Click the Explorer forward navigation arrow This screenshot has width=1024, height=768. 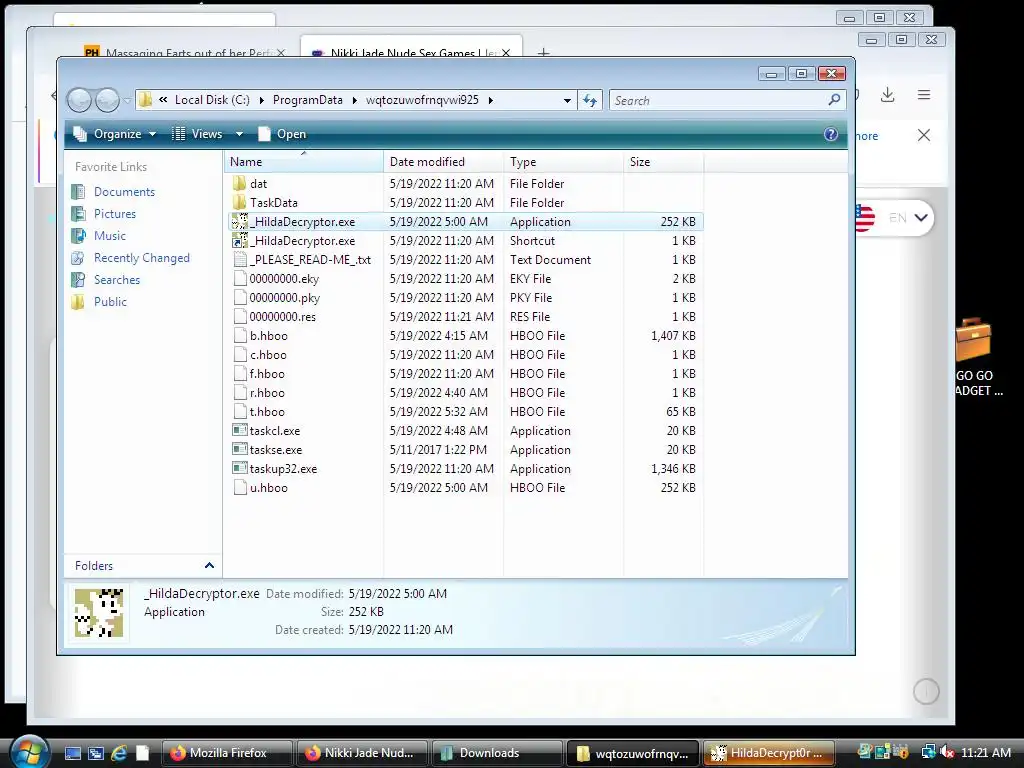pyautogui.click(x=107, y=100)
